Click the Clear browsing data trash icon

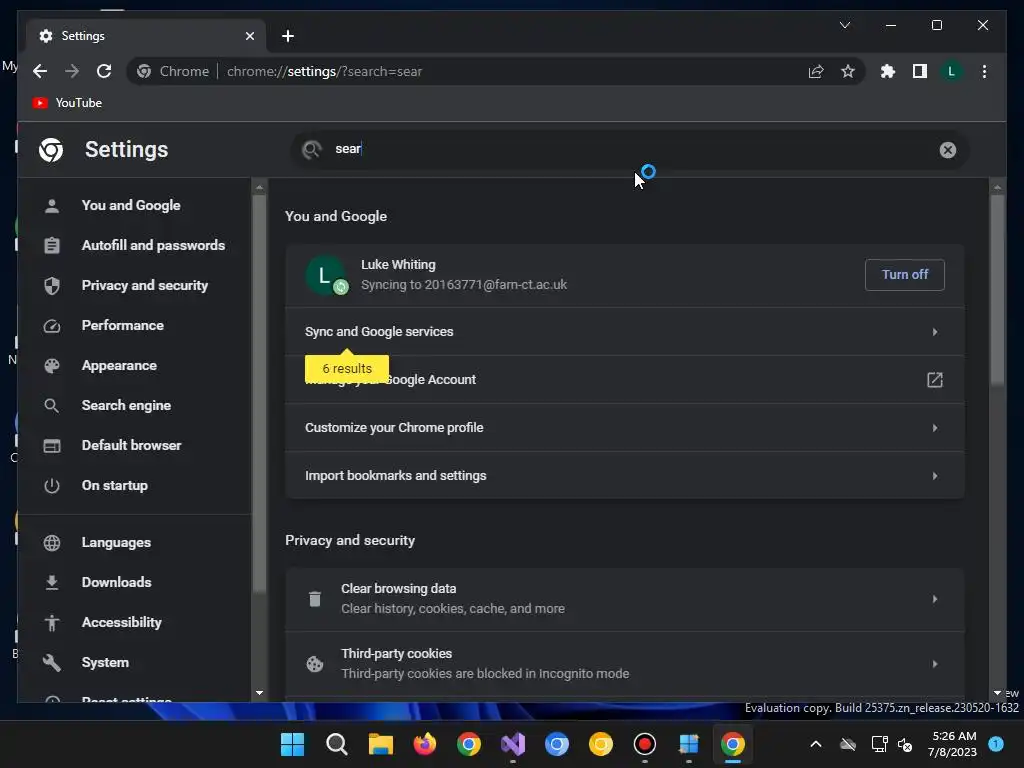pyautogui.click(x=315, y=599)
